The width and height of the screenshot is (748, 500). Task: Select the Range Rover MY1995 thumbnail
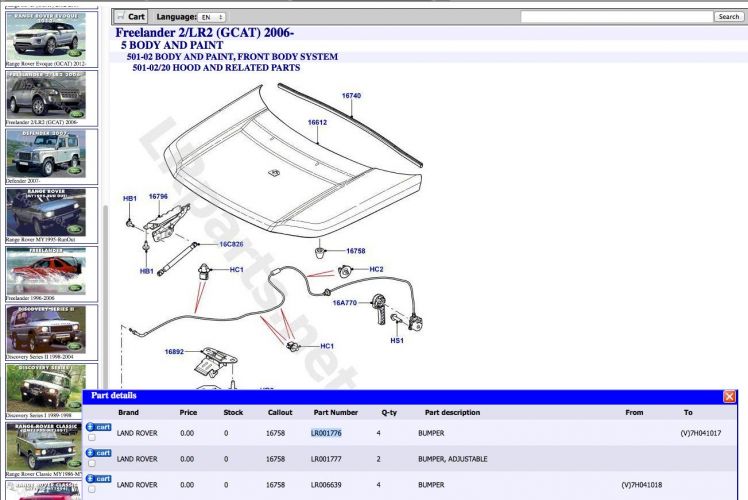[x=46, y=212]
